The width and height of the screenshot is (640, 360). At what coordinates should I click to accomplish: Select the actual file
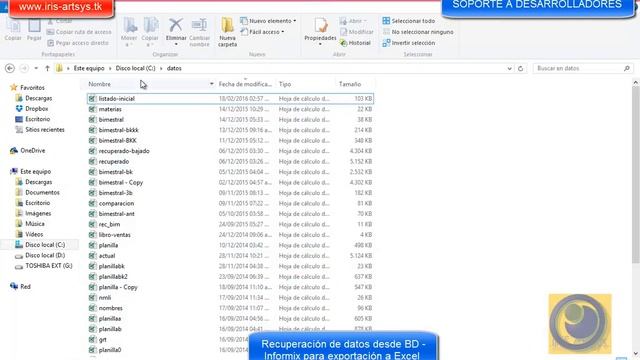coord(107,256)
